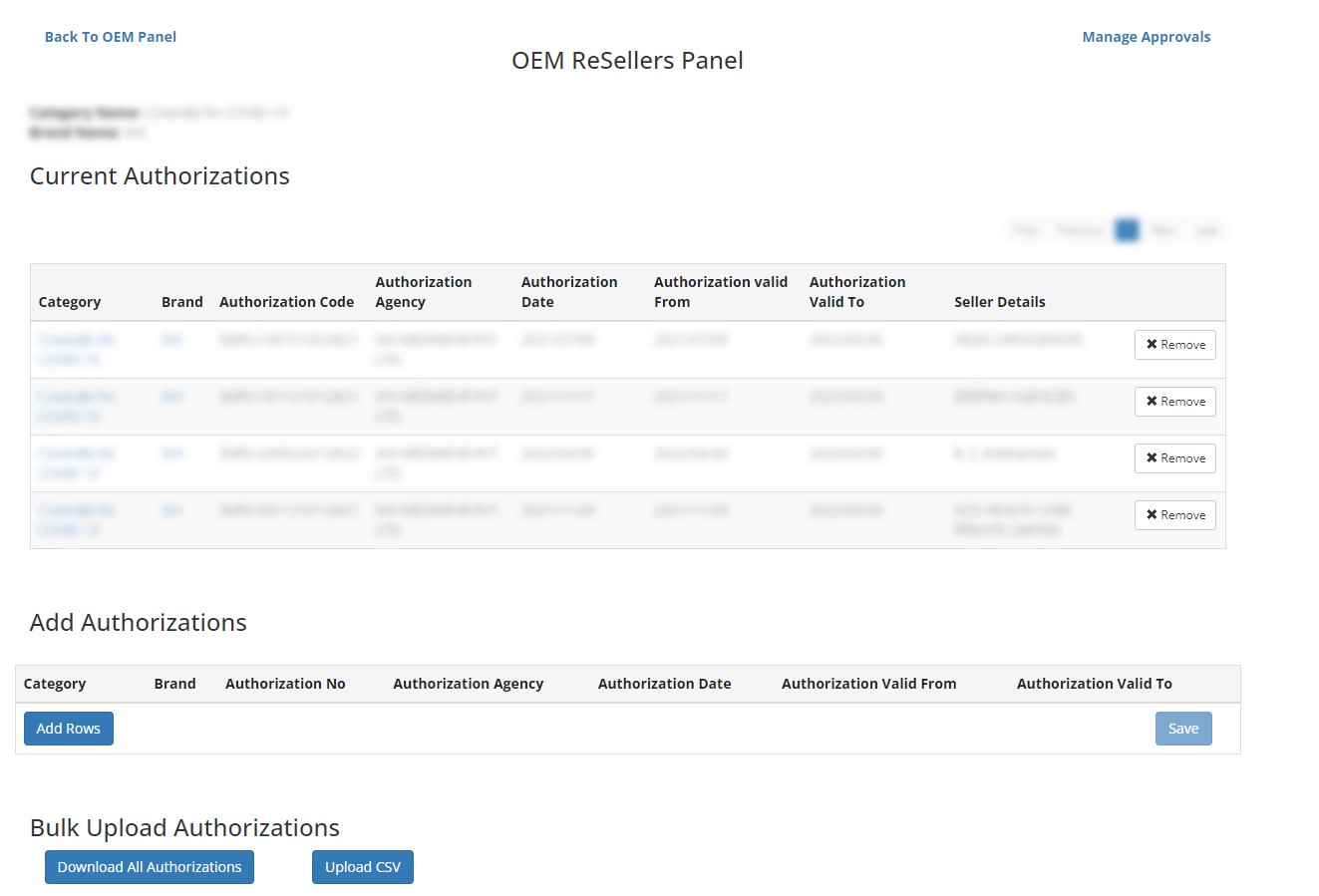Remove the third authorization entry
1319x896 pixels.
(x=1174, y=457)
